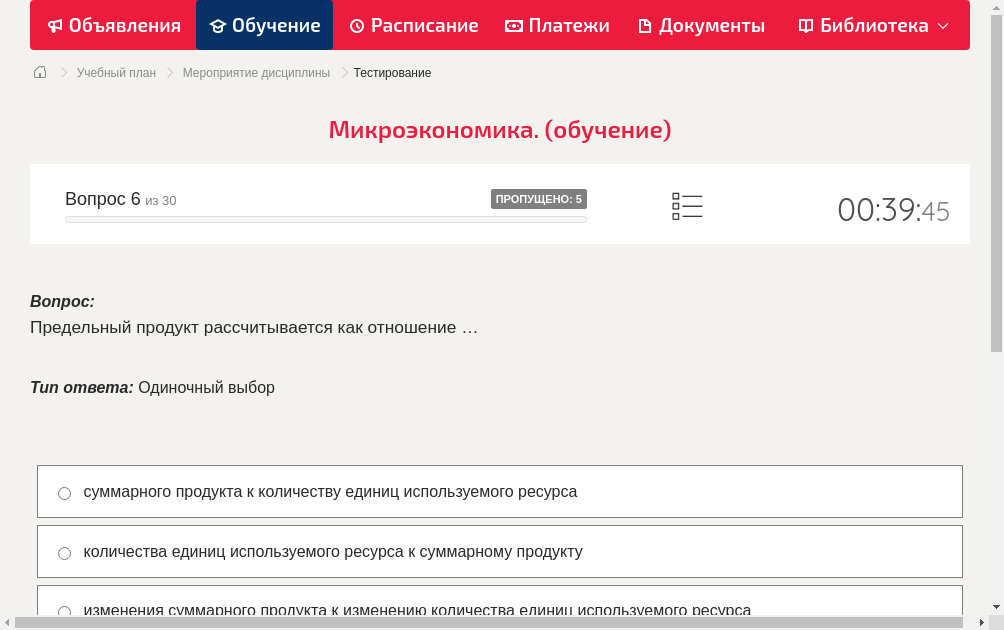The height and width of the screenshot is (630, 1004).
Task: Click the Мероприятие дисциплины breadcrumb link
Action: [x=256, y=72]
